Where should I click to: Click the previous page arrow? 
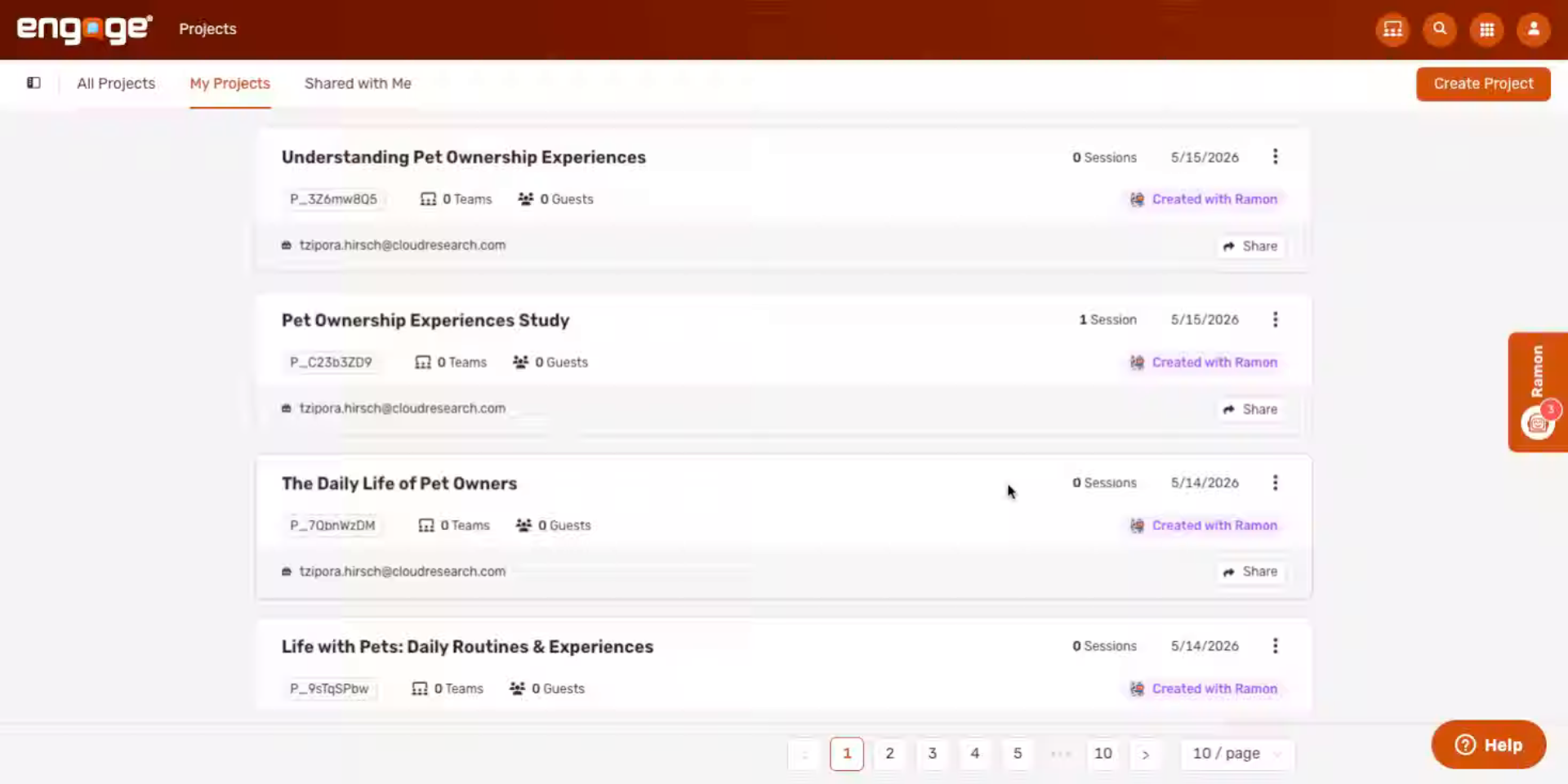[x=804, y=754]
